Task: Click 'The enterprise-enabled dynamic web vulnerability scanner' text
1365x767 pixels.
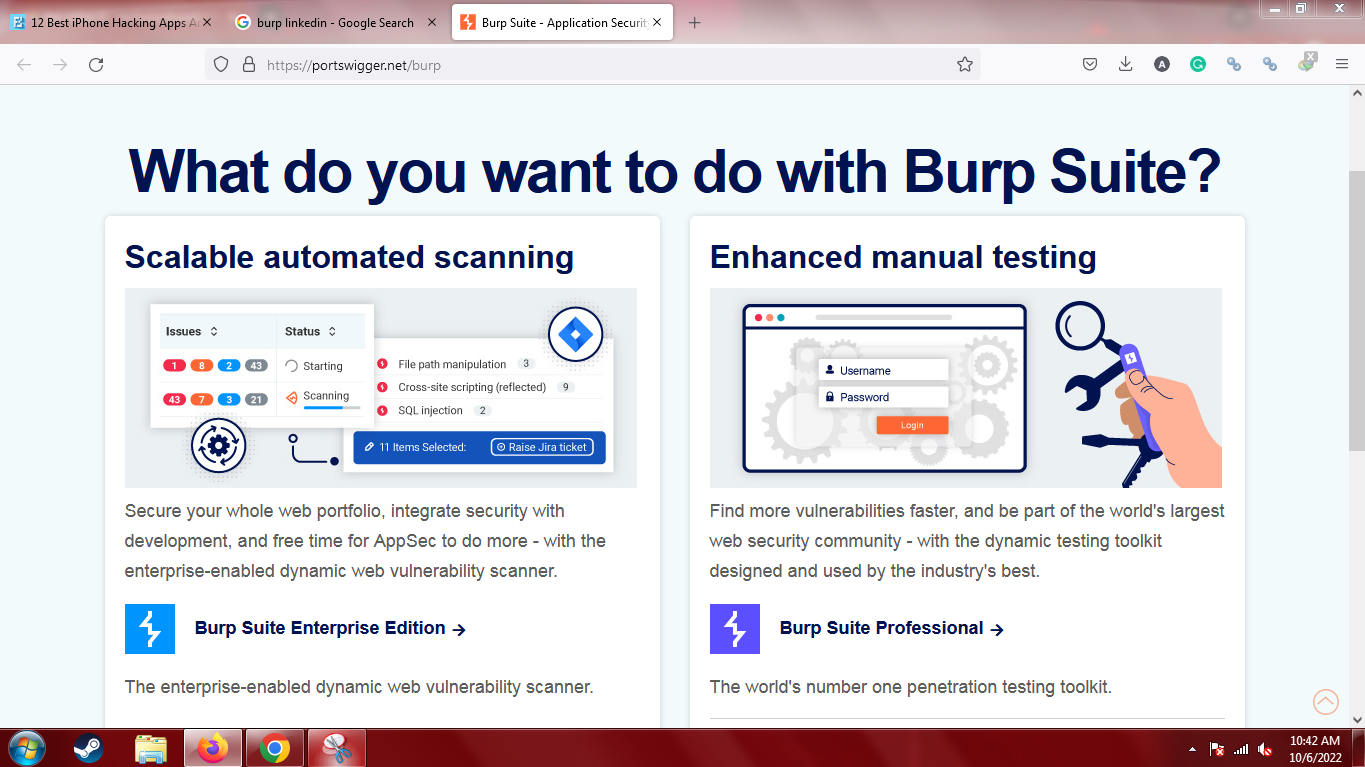Action: pyautogui.click(x=359, y=687)
